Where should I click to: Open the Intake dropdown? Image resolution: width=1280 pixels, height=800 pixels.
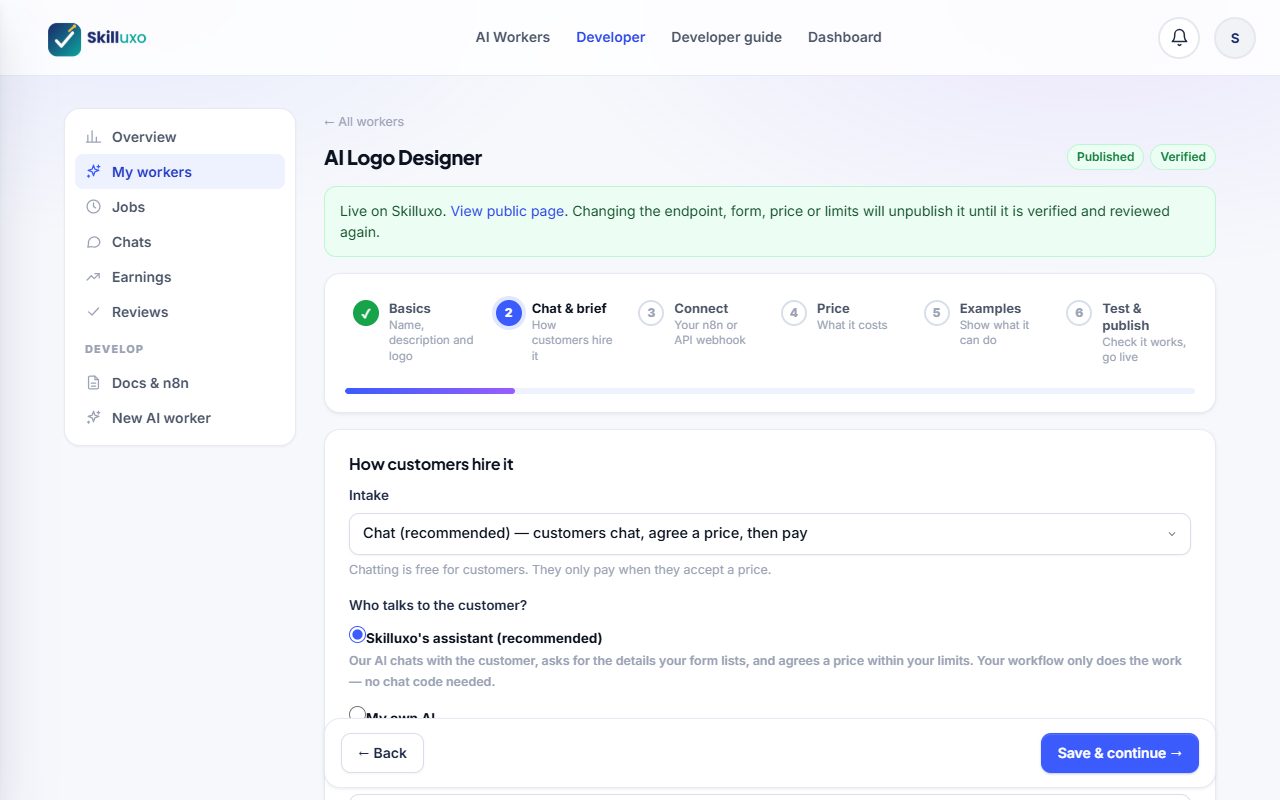[770, 534]
